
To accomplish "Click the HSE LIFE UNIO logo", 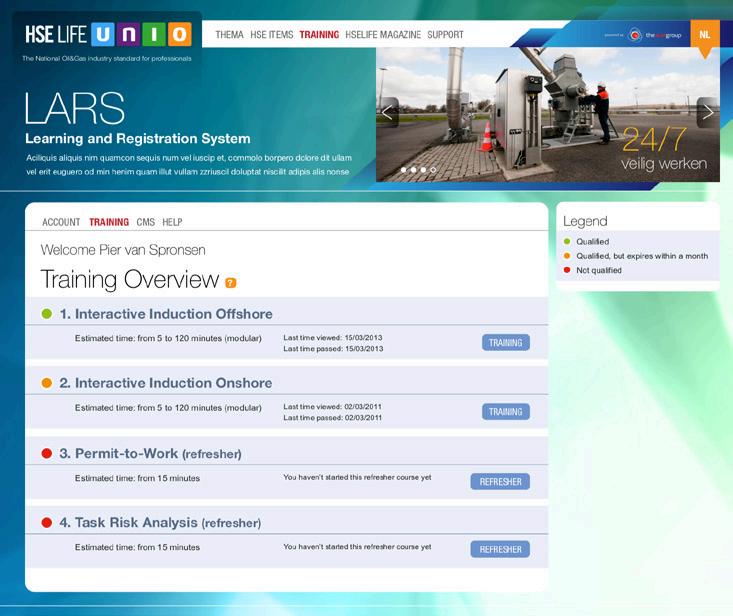I will [108, 35].
